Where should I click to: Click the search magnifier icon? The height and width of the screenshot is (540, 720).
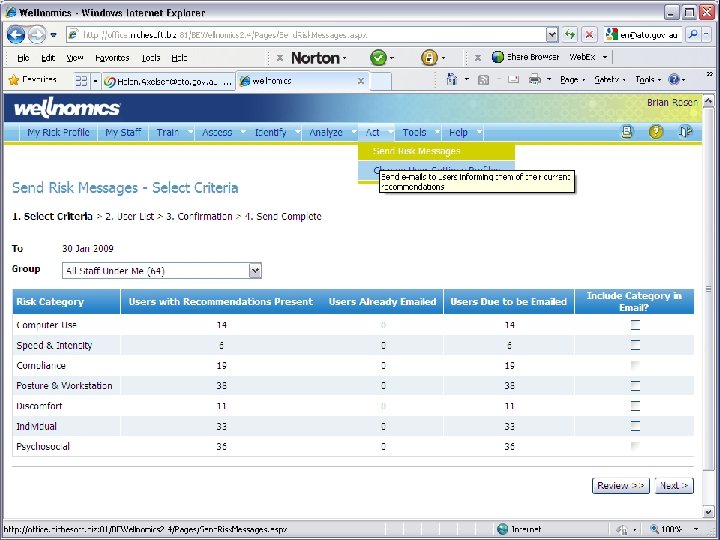coord(693,34)
